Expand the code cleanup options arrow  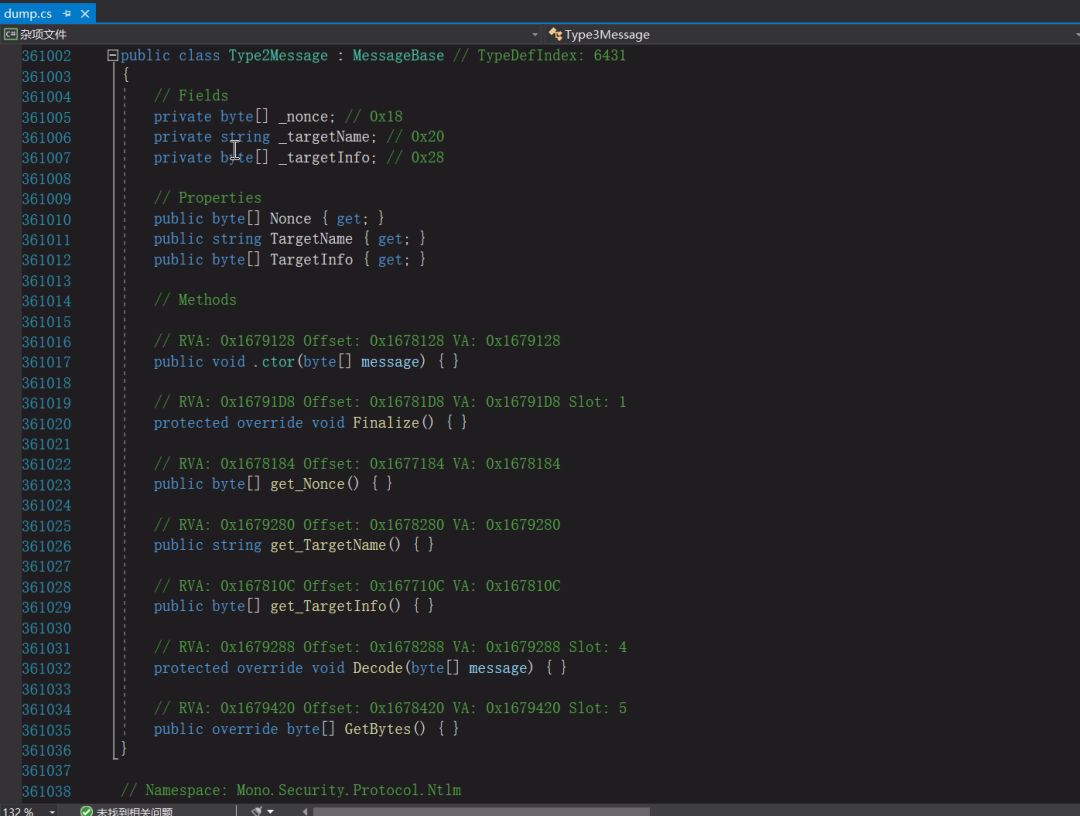pyautogui.click(x=271, y=811)
